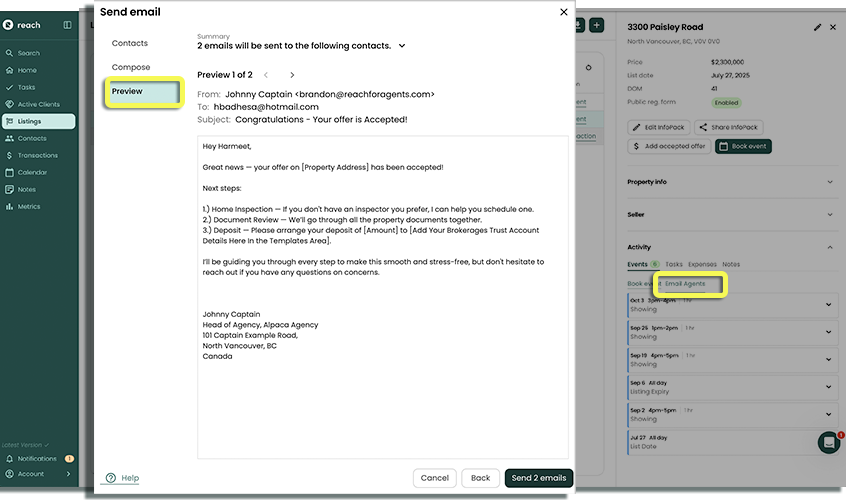Image resolution: width=846 pixels, height=500 pixels.
Task: Click the Email Agents link
Action: 685,284
